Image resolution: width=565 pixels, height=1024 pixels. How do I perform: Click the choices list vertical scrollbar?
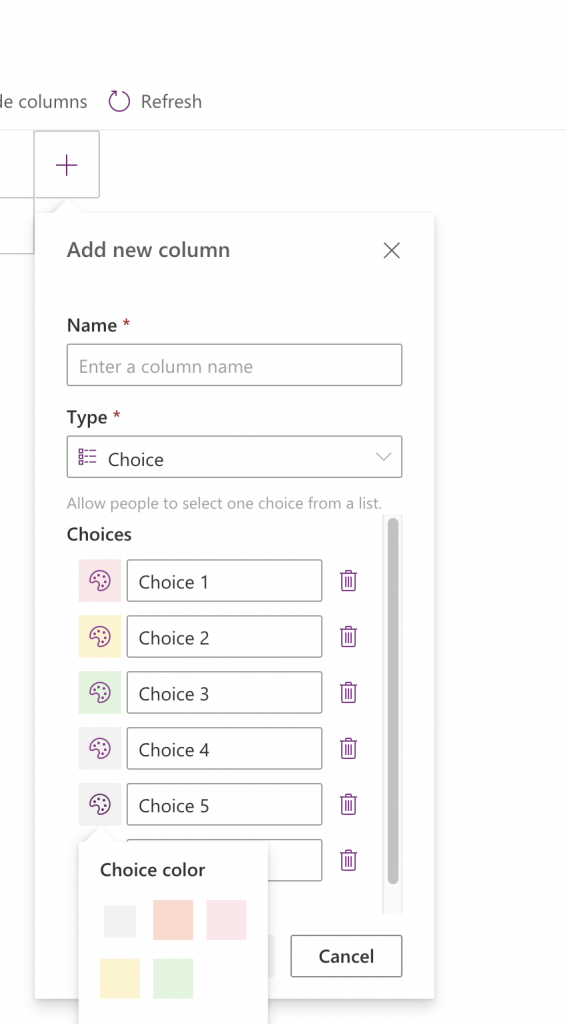point(393,701)
